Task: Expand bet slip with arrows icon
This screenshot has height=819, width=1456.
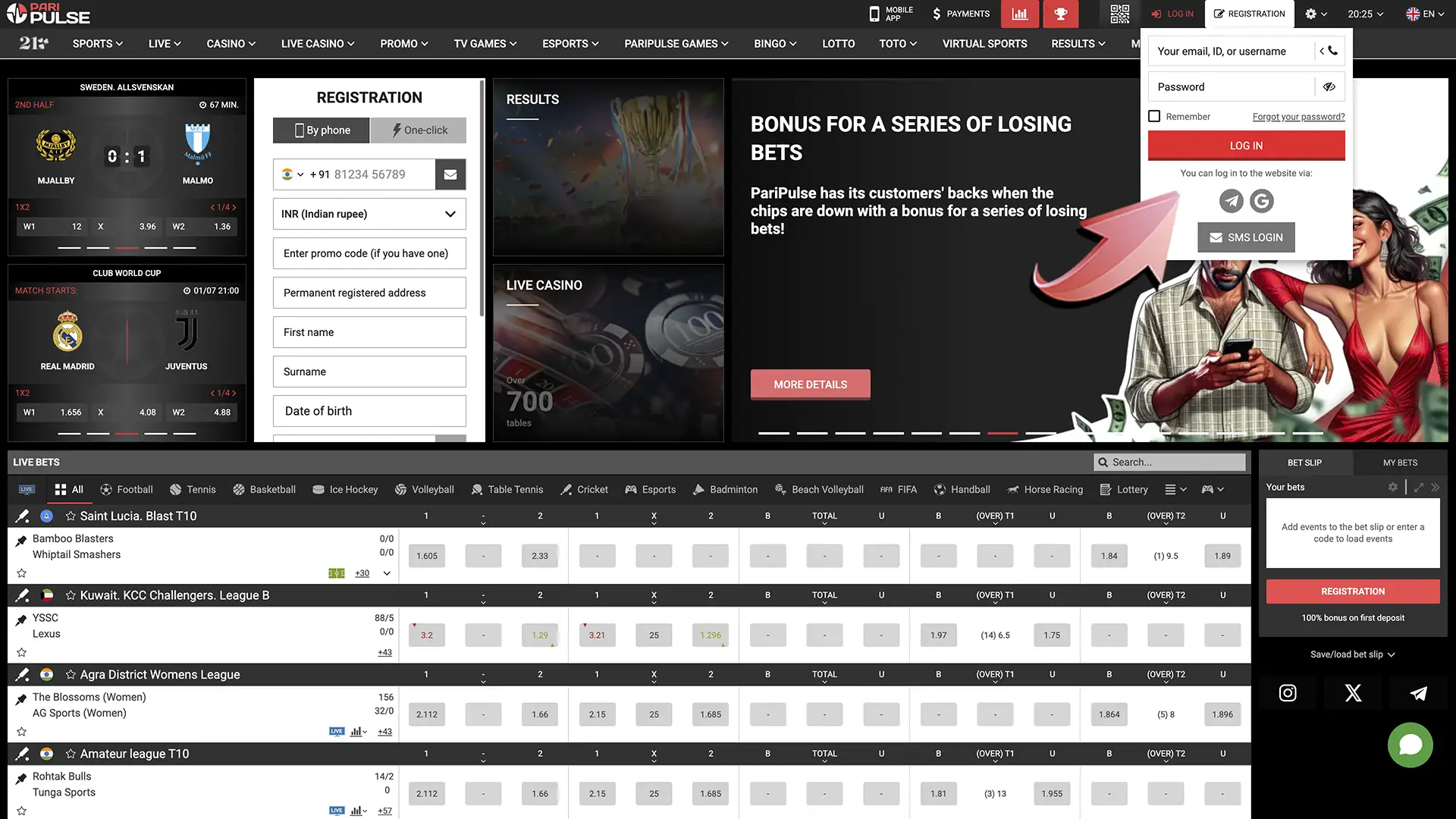Action: coord(1419,487)
